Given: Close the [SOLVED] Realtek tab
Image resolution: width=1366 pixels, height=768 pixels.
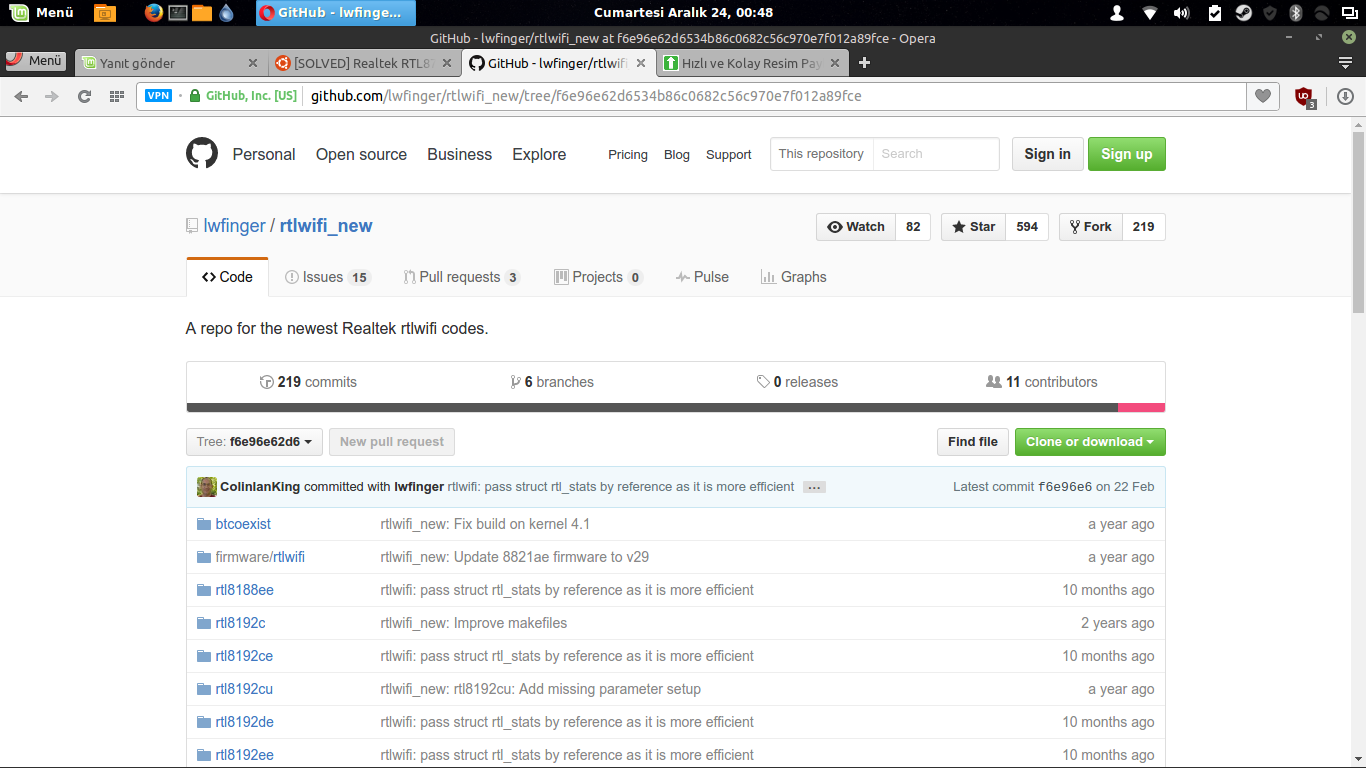Looking at the screenshot, I should (446, 63).
